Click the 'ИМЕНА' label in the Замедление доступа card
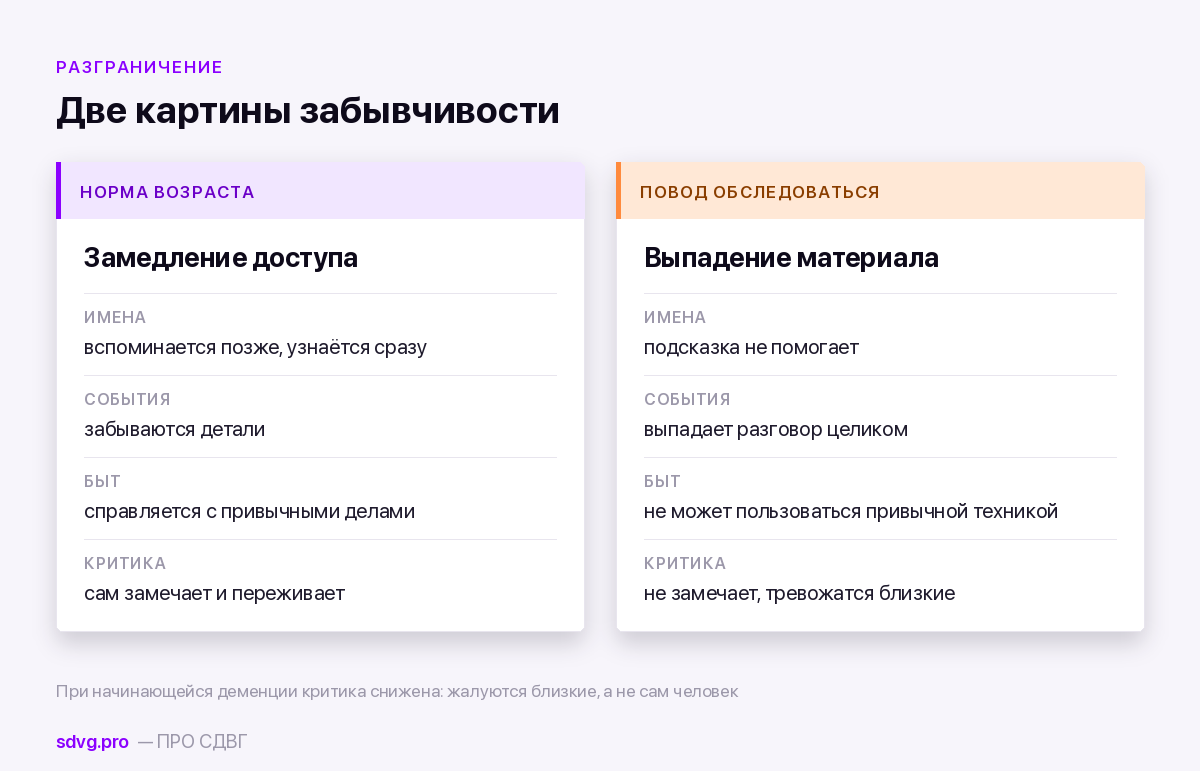 (x=115, y=317)
